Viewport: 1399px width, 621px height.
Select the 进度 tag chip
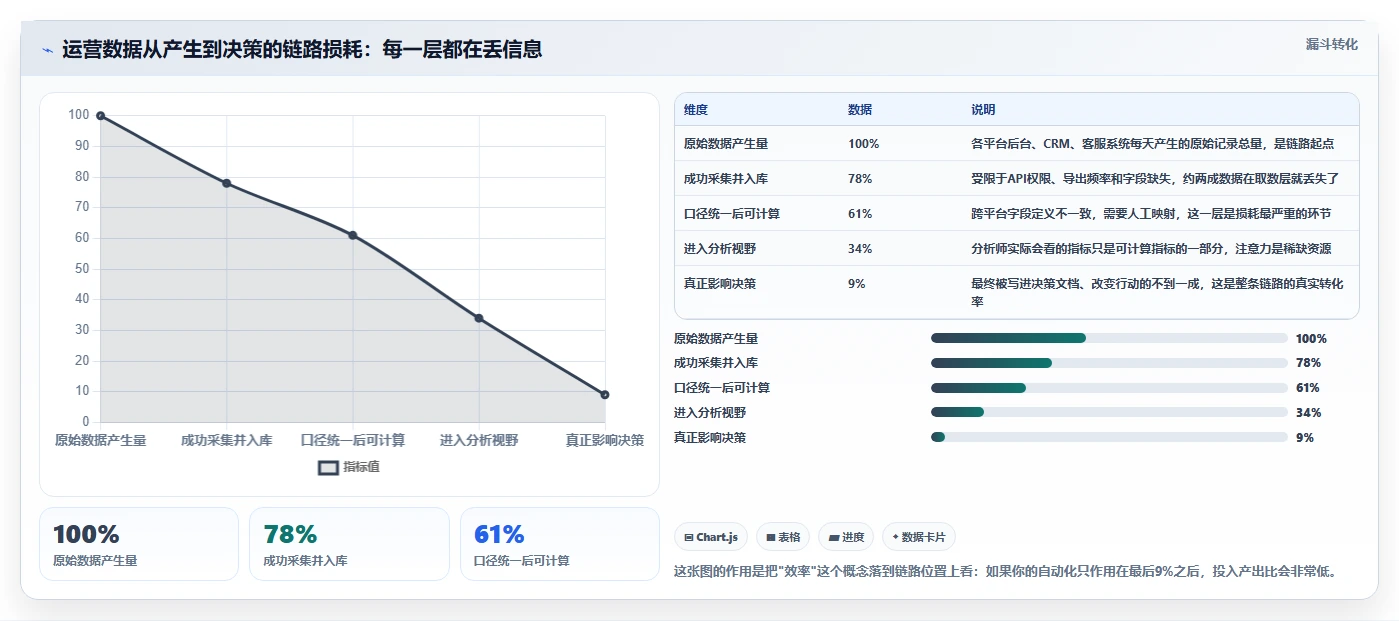pos(846,537)
